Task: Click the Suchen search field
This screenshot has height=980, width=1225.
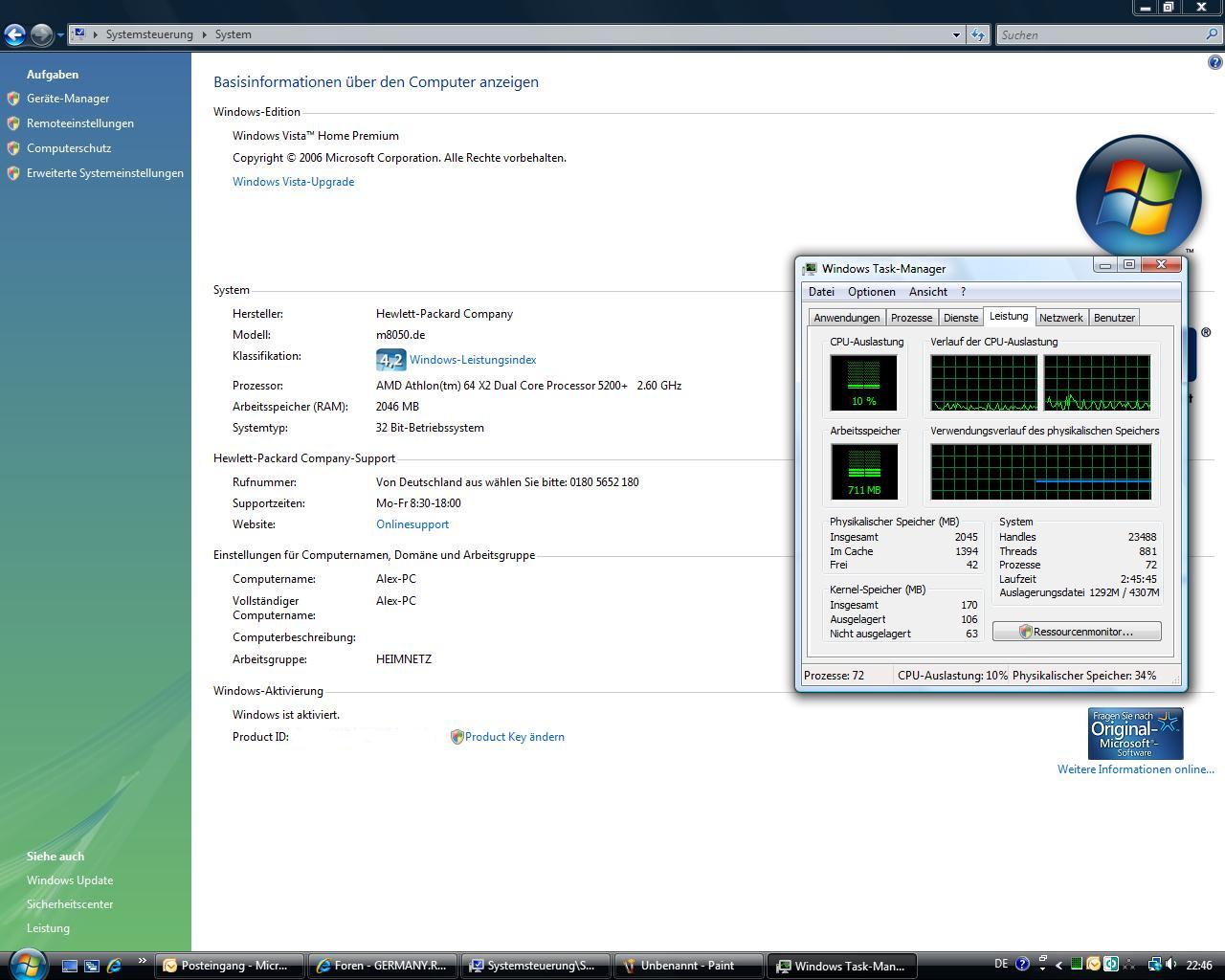Action: click(x=1101, y=34)
